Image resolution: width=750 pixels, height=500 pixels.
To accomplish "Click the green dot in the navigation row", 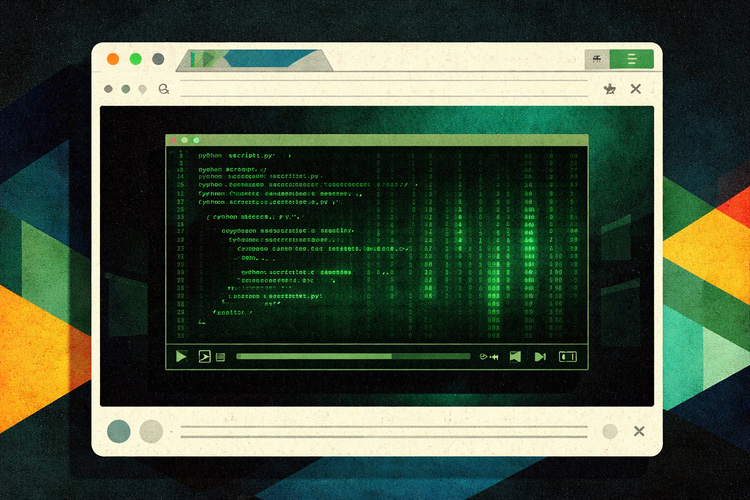I will pyautogui.click(x=126, y=89).
